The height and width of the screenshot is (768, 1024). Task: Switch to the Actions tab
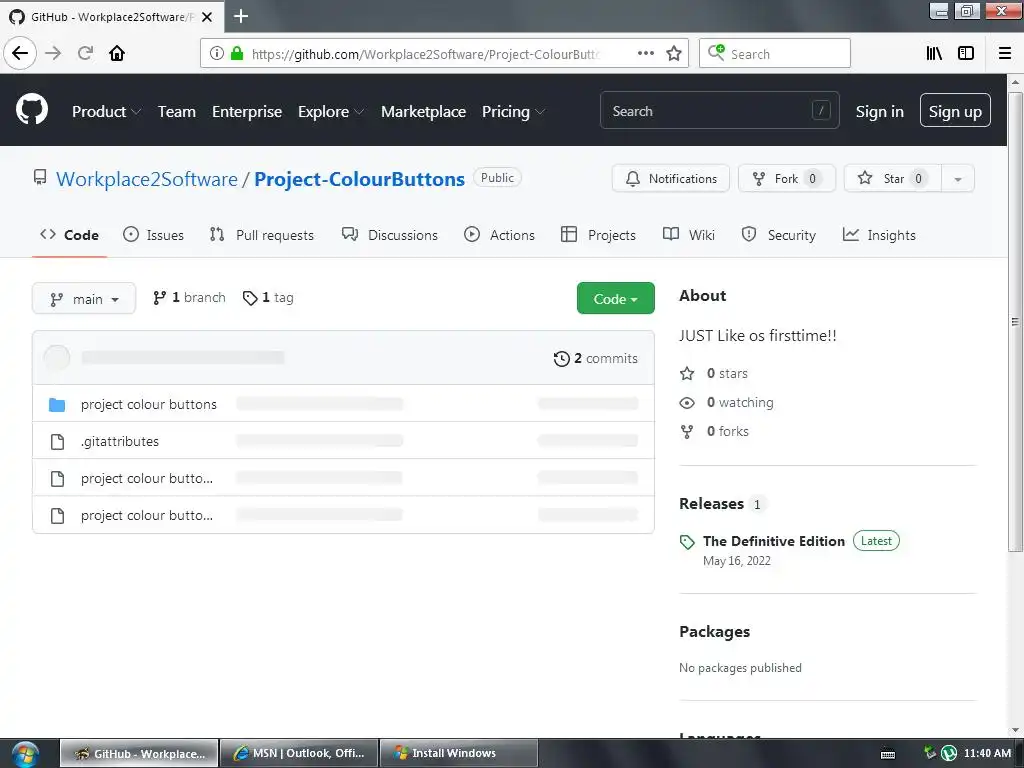coord(500,235)
